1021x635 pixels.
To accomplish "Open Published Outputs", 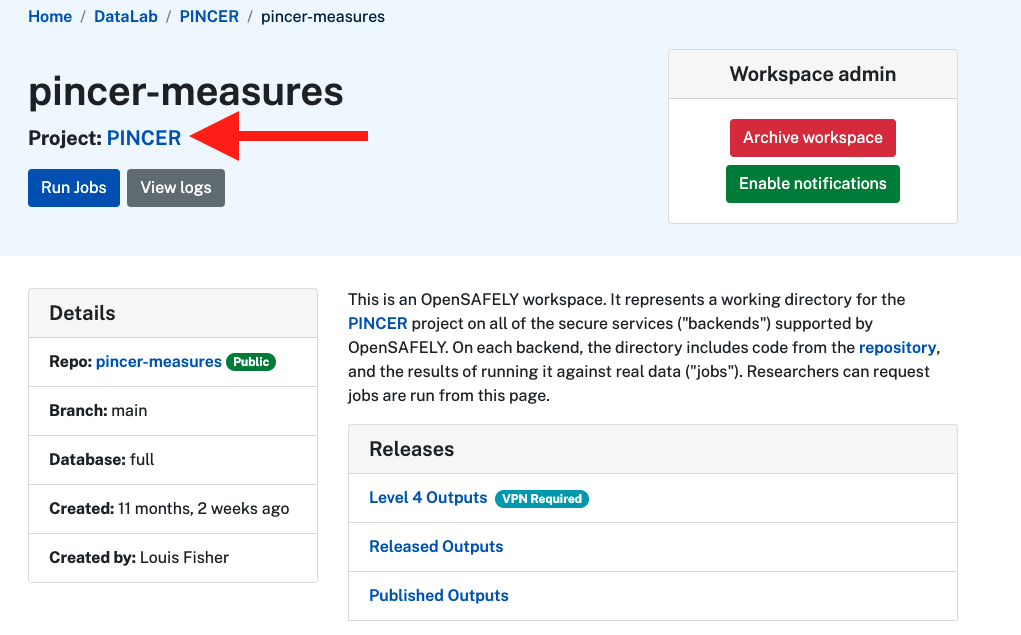I will coord(438,595).
